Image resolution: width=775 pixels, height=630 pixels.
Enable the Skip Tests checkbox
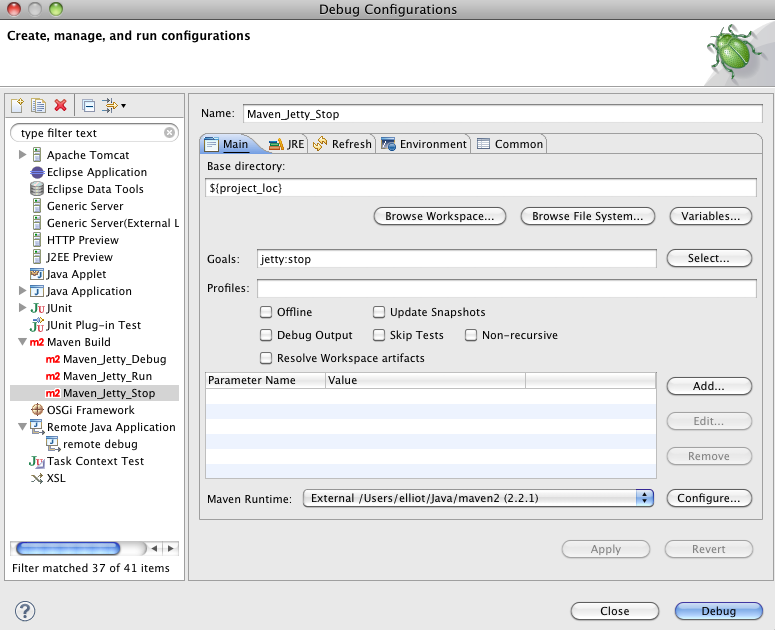point(379,335)
